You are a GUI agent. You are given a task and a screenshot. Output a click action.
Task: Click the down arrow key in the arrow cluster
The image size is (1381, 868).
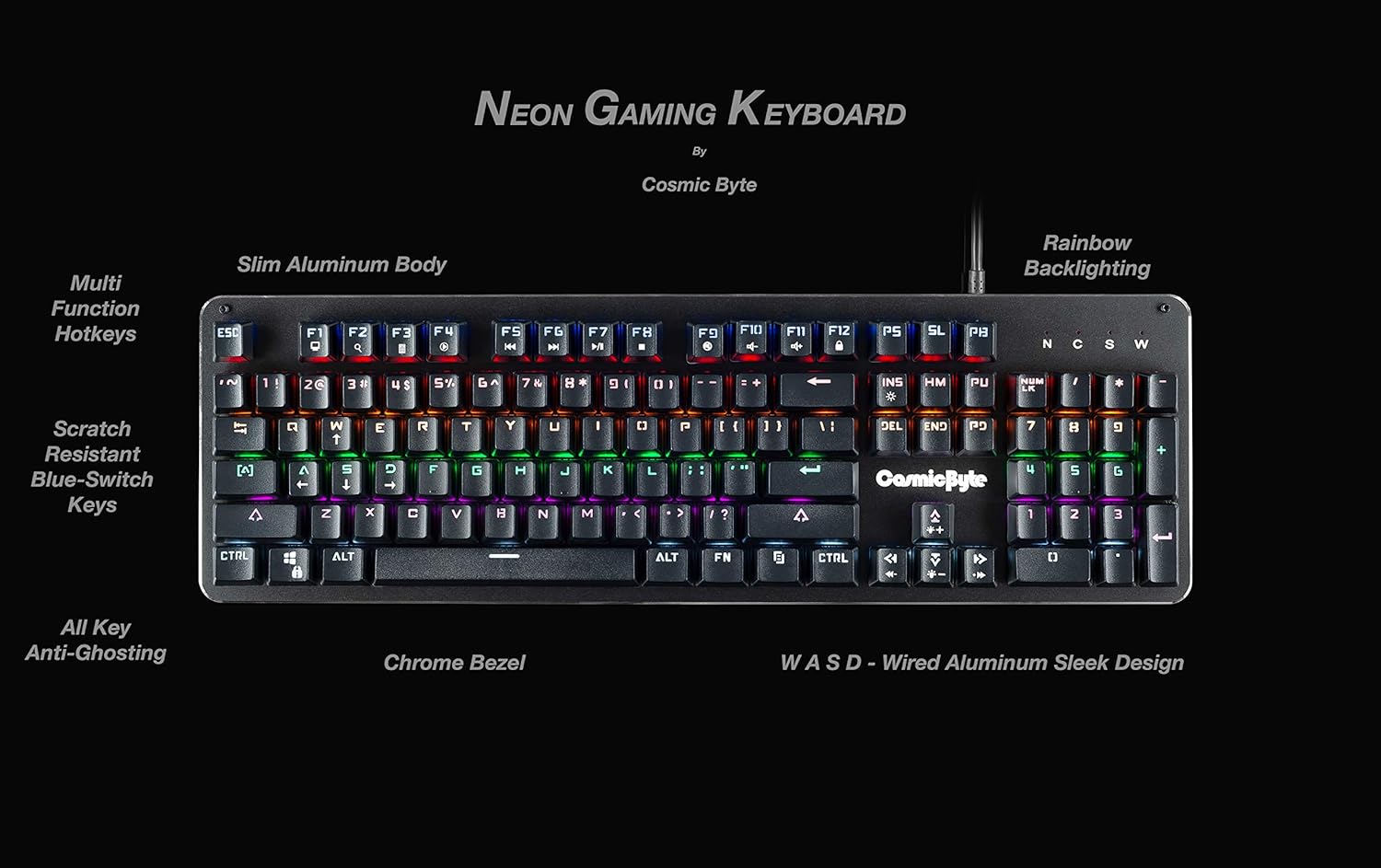[x=934, y=565]
